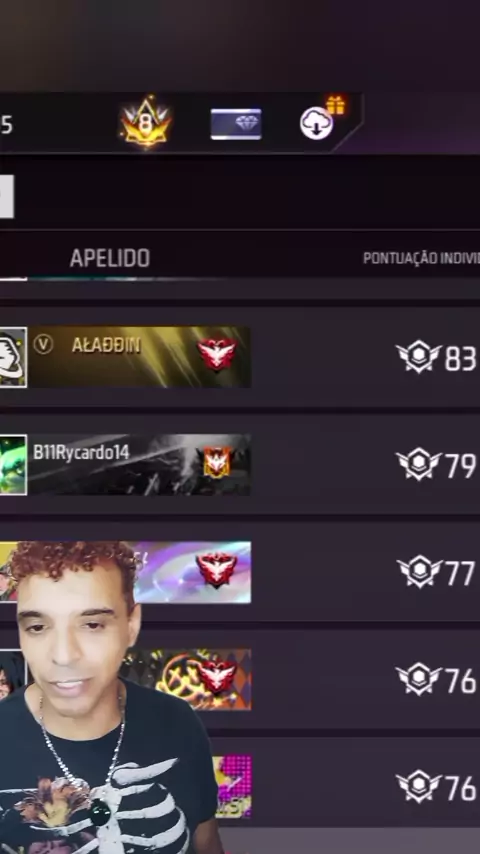
Task: Tap the white button at the left edge
Action: tap(7, 197)
